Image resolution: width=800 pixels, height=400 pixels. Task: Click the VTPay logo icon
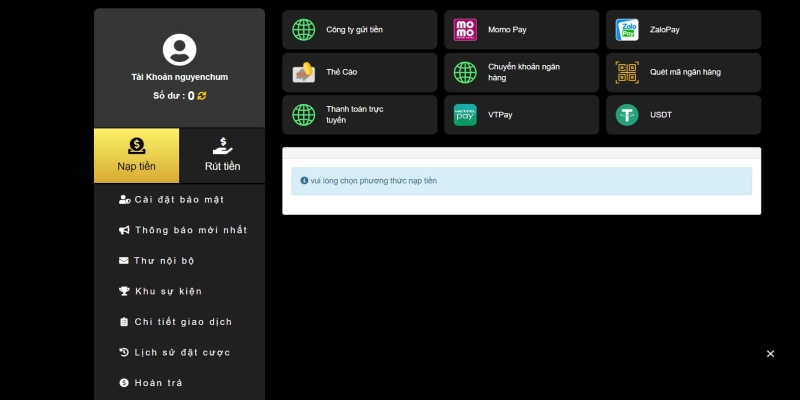coord(465,115)
